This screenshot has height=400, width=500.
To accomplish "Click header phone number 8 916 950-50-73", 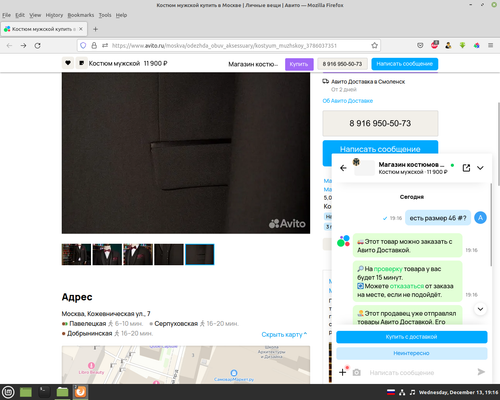I will pyautogui.click(x=342, y=64).
